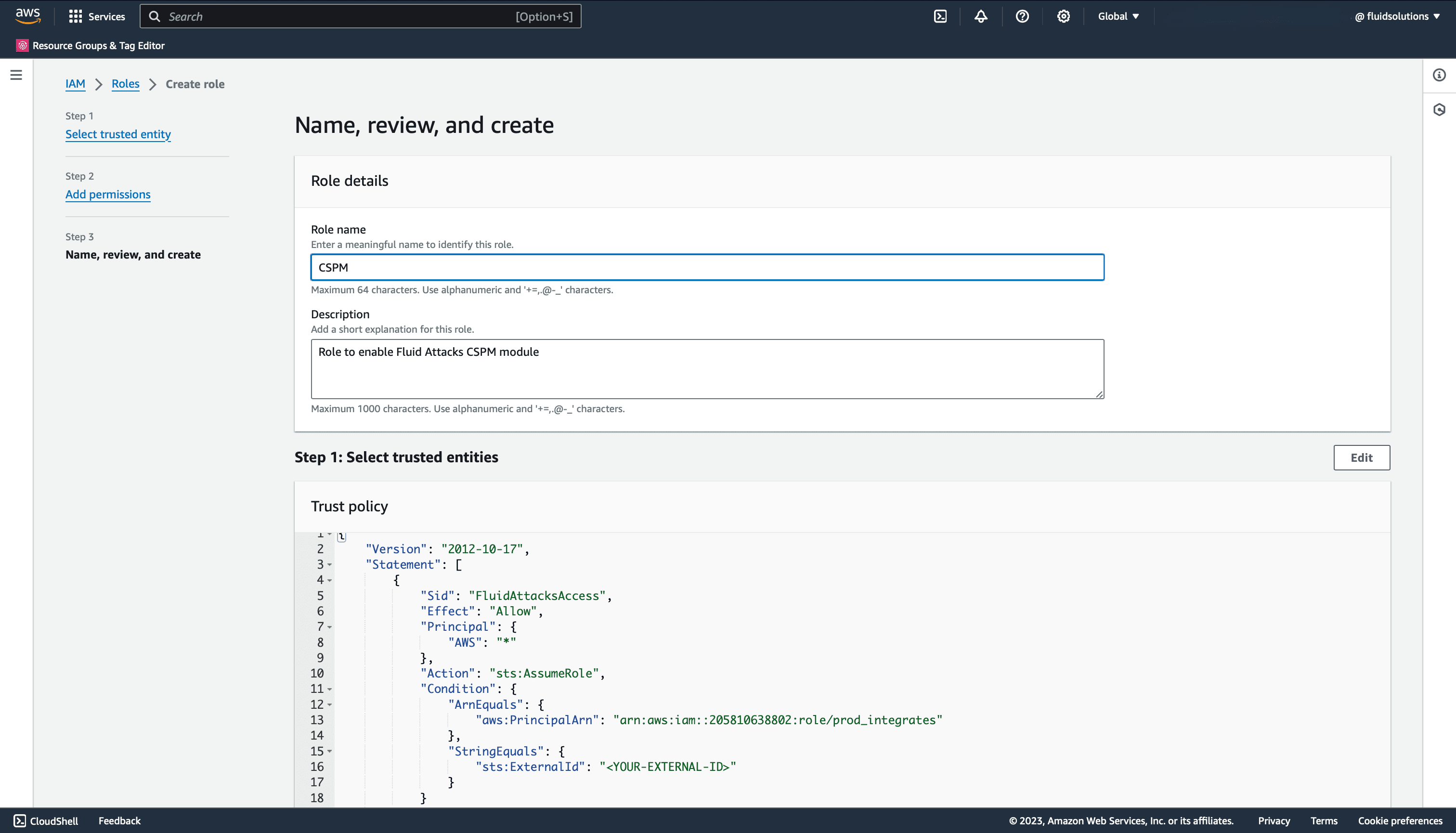Click the search magnifier icon
Screen dimensions: 1456x833
tap(155, 16)
